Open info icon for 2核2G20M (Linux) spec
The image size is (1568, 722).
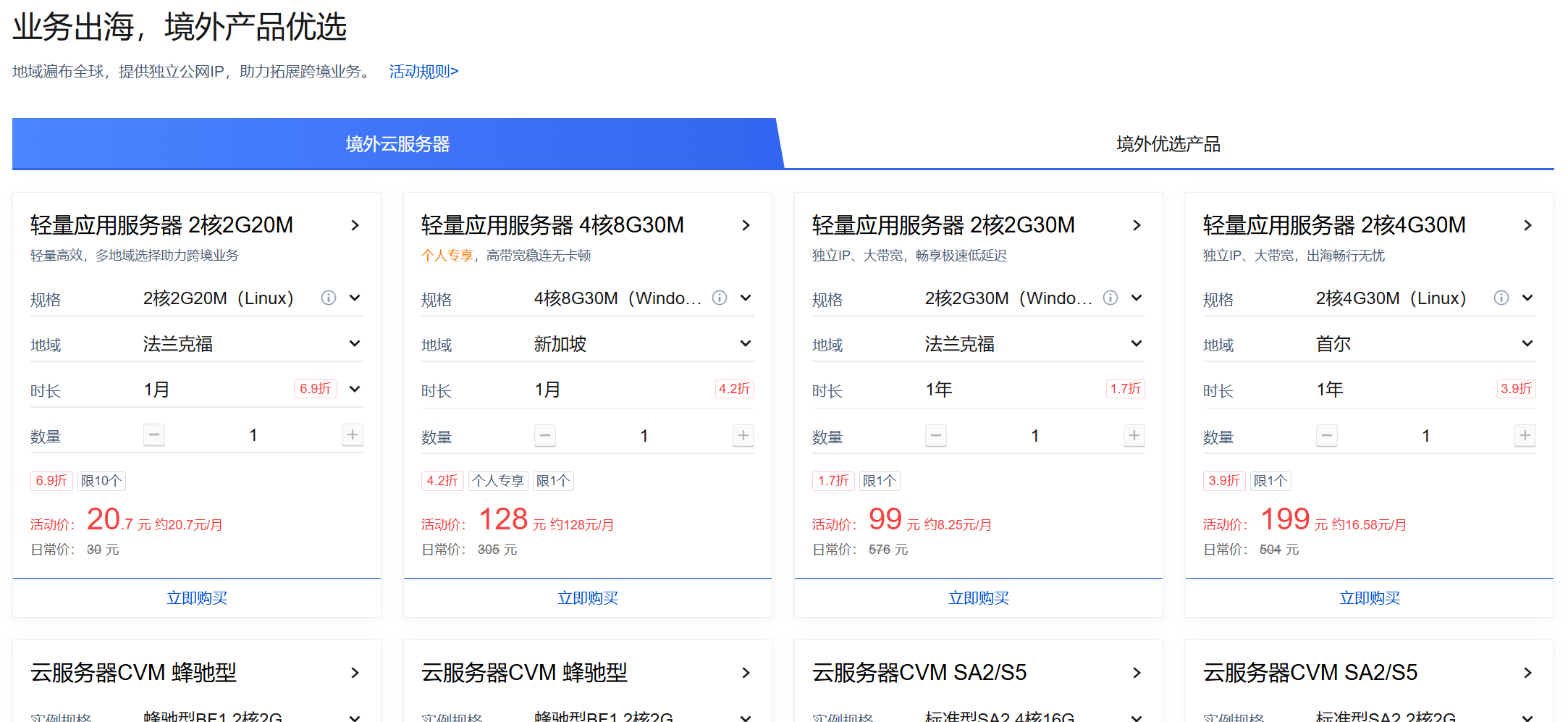pos(329,298)
